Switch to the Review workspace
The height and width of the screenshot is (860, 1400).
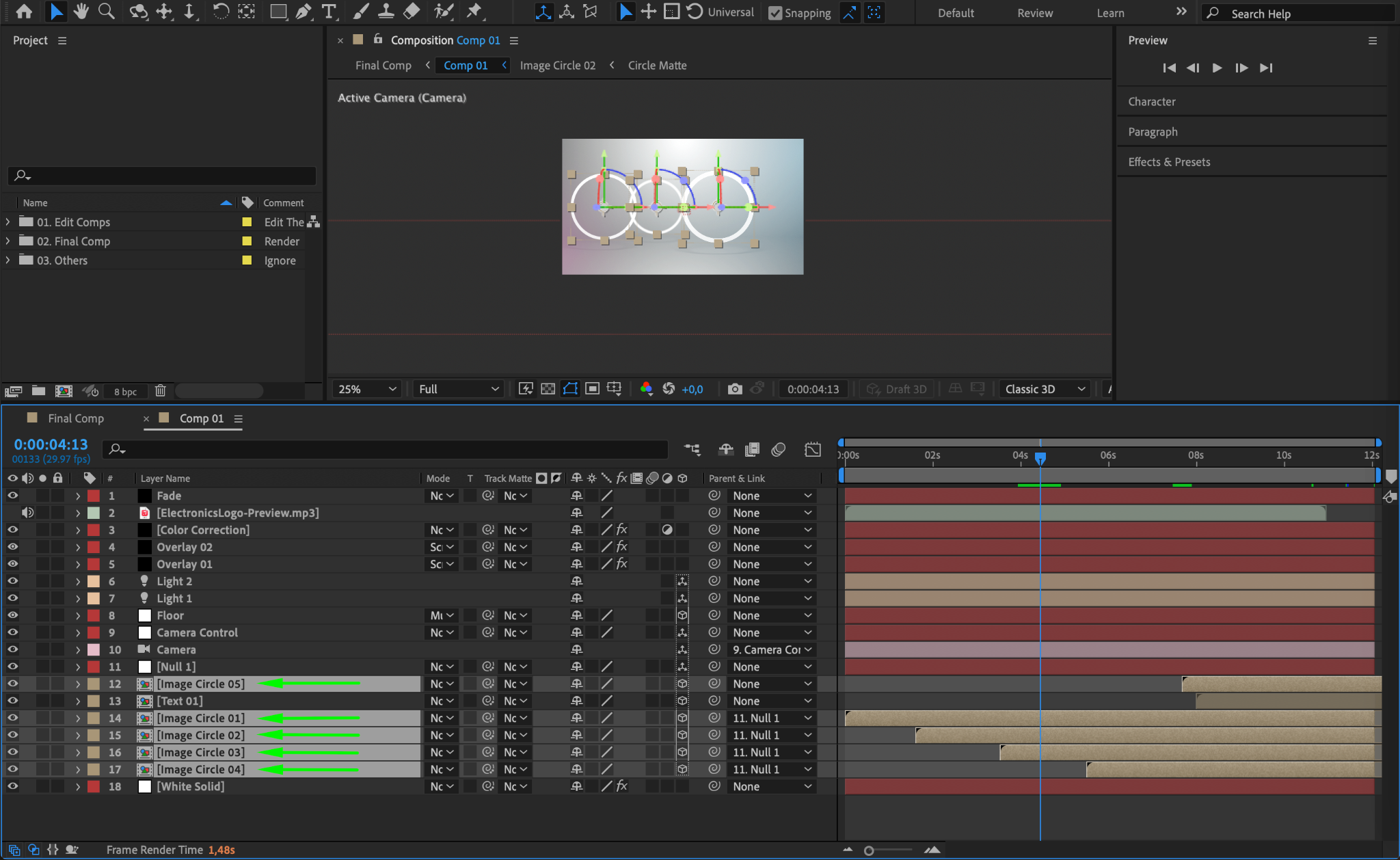pyautogui.click(x=1034, y=13)
